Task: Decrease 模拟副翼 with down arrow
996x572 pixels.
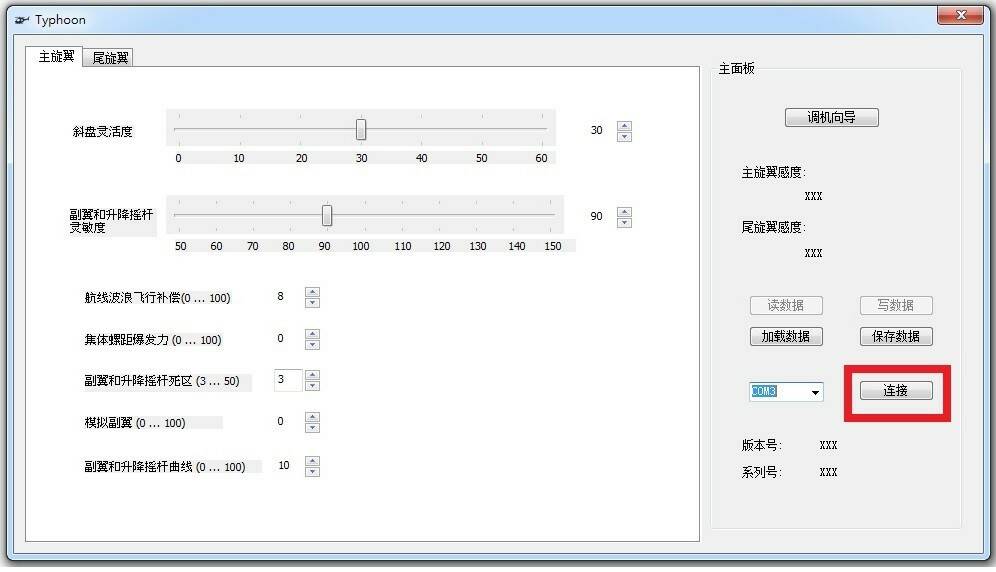Action: click(x=312, y=428)
